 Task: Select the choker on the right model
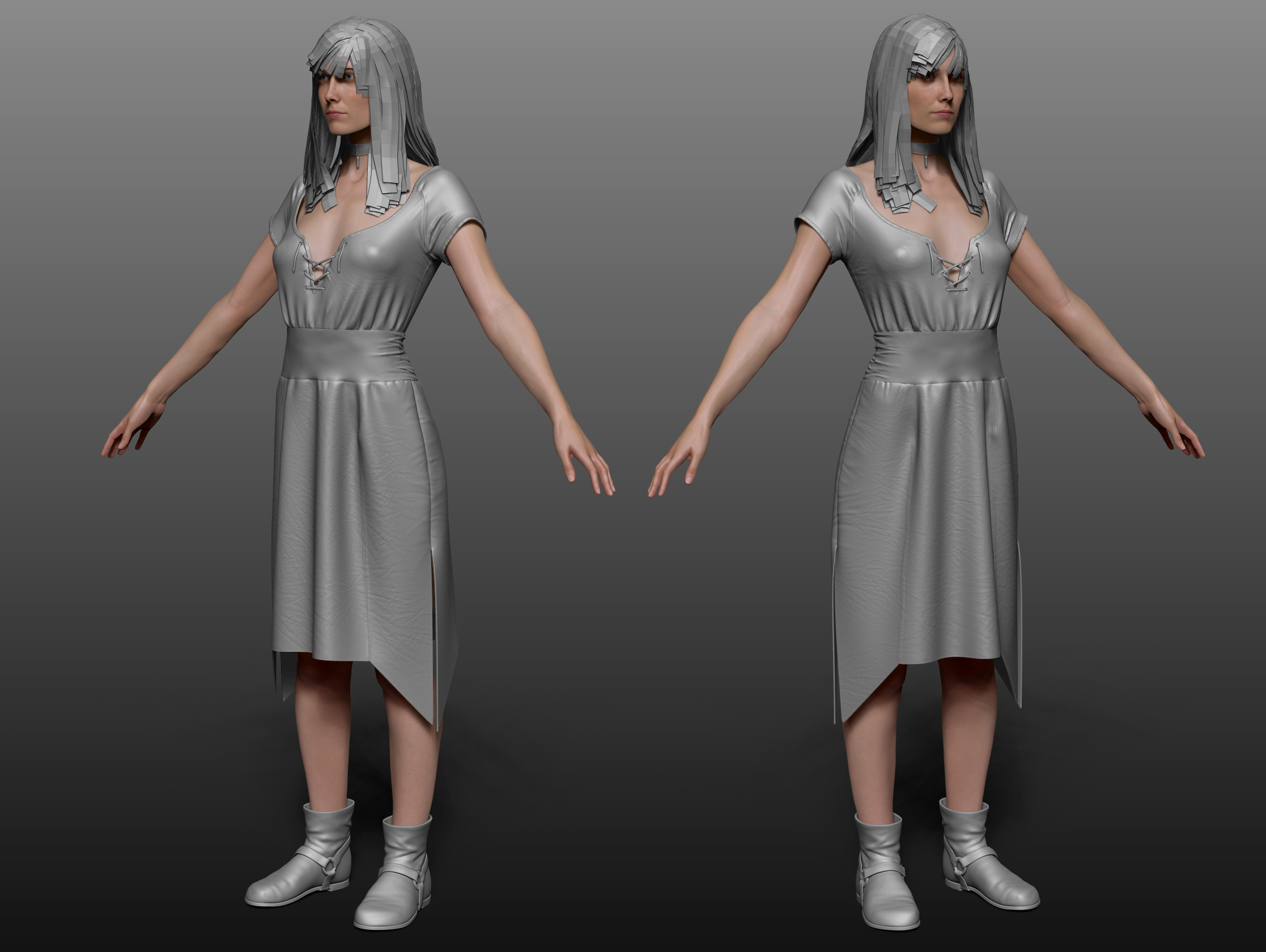[925, 151]
